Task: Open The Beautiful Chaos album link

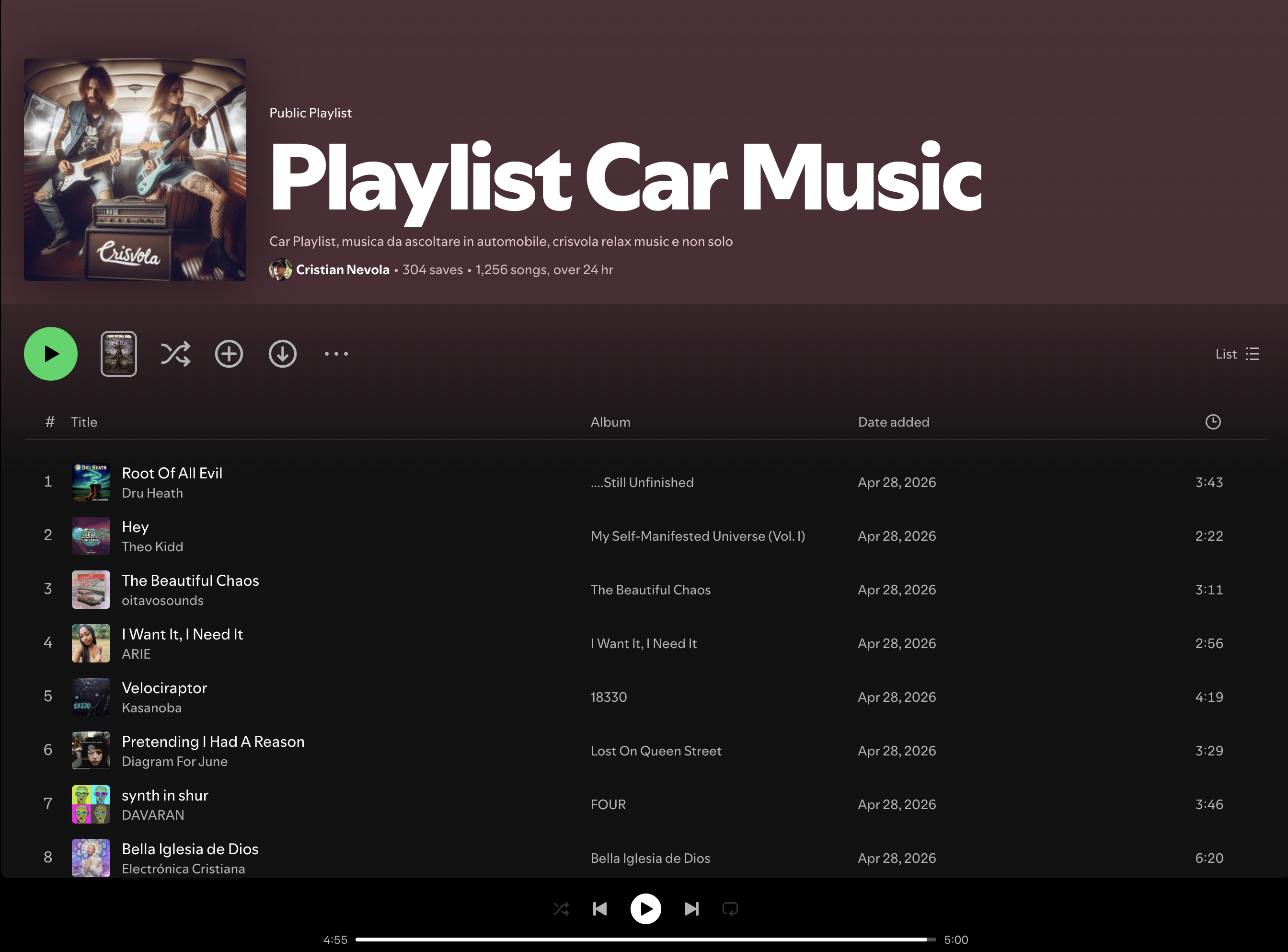Action: [651, 590]
